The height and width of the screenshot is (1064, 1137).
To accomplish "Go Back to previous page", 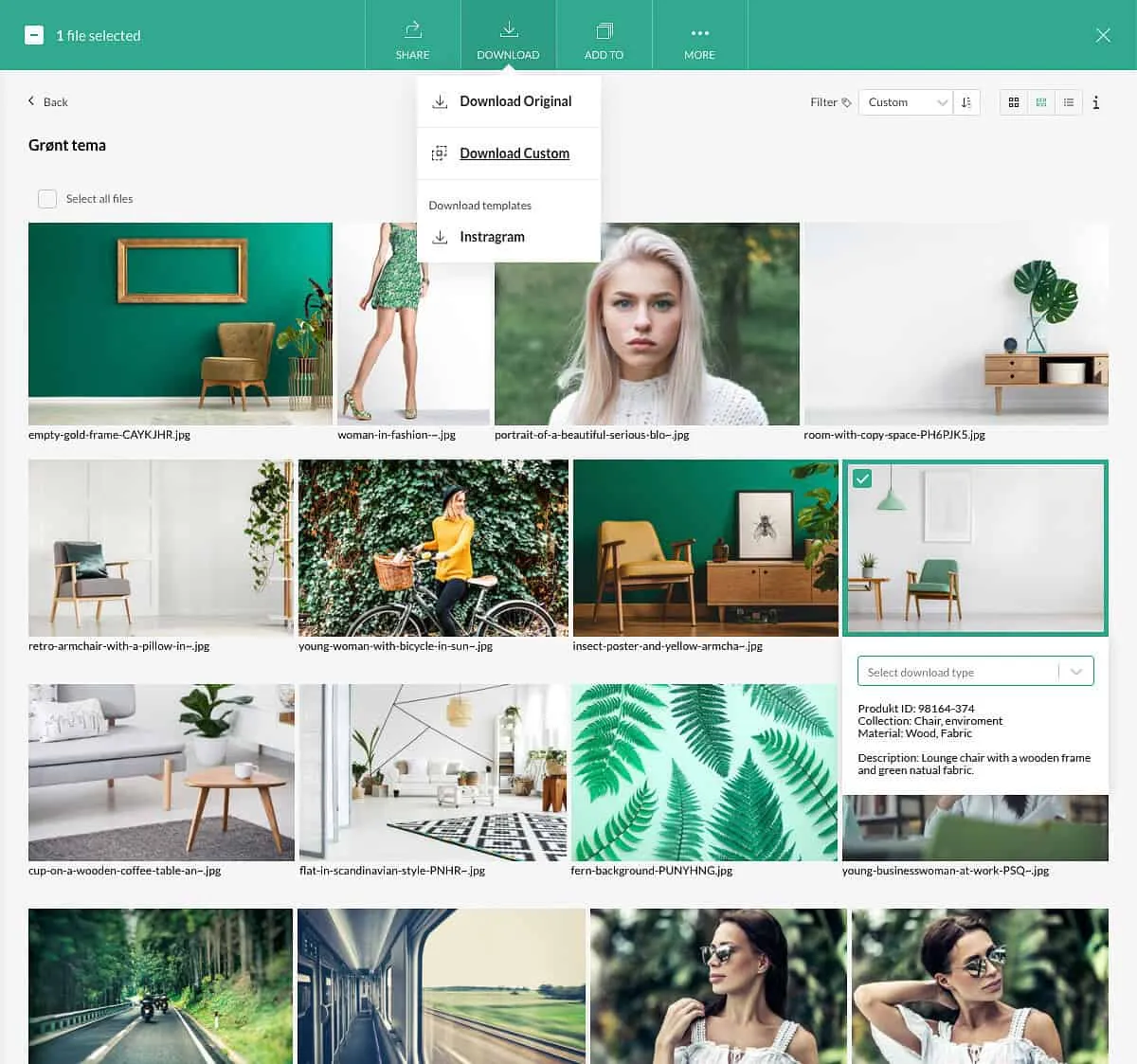I will click(x=48, y=101).
